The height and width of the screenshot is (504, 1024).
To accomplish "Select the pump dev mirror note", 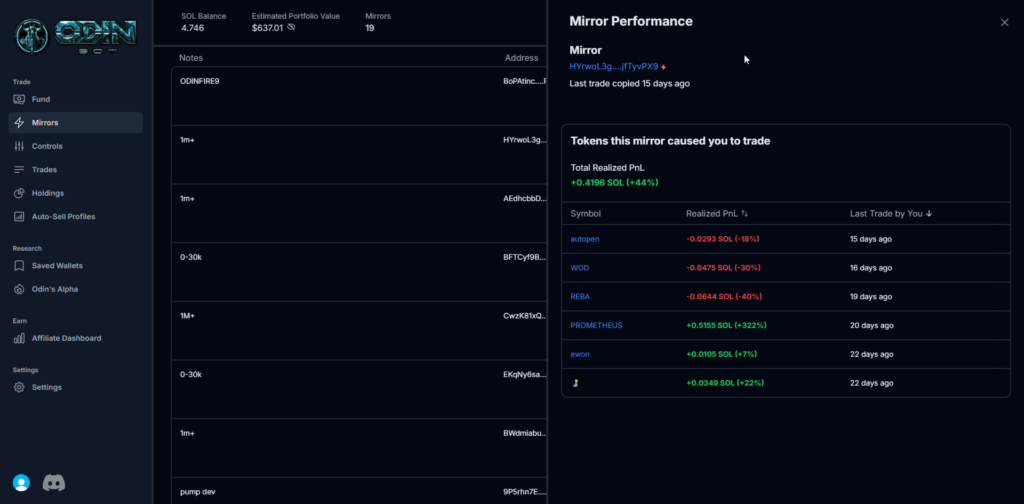I will pyautogui.click(x=198, y=492).
